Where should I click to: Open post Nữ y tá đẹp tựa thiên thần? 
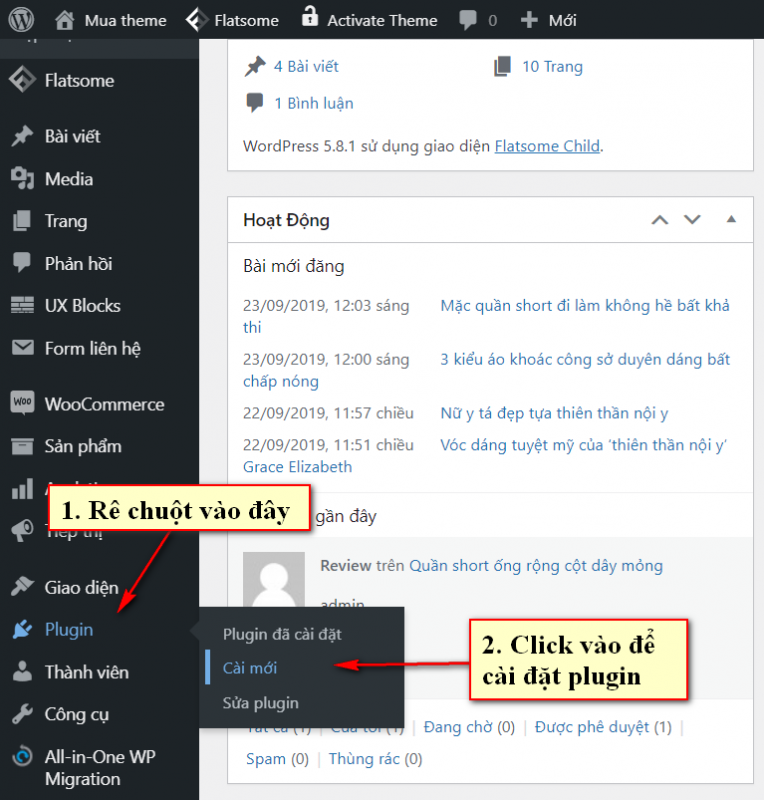pyautogui.click(x=554, y=413)
